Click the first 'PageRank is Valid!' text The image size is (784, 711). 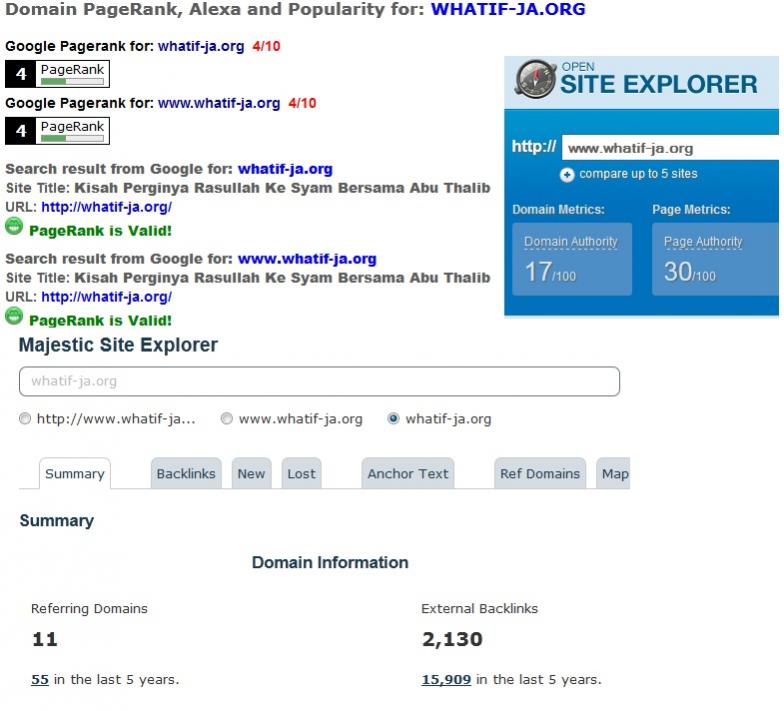[x=100, y=231]
